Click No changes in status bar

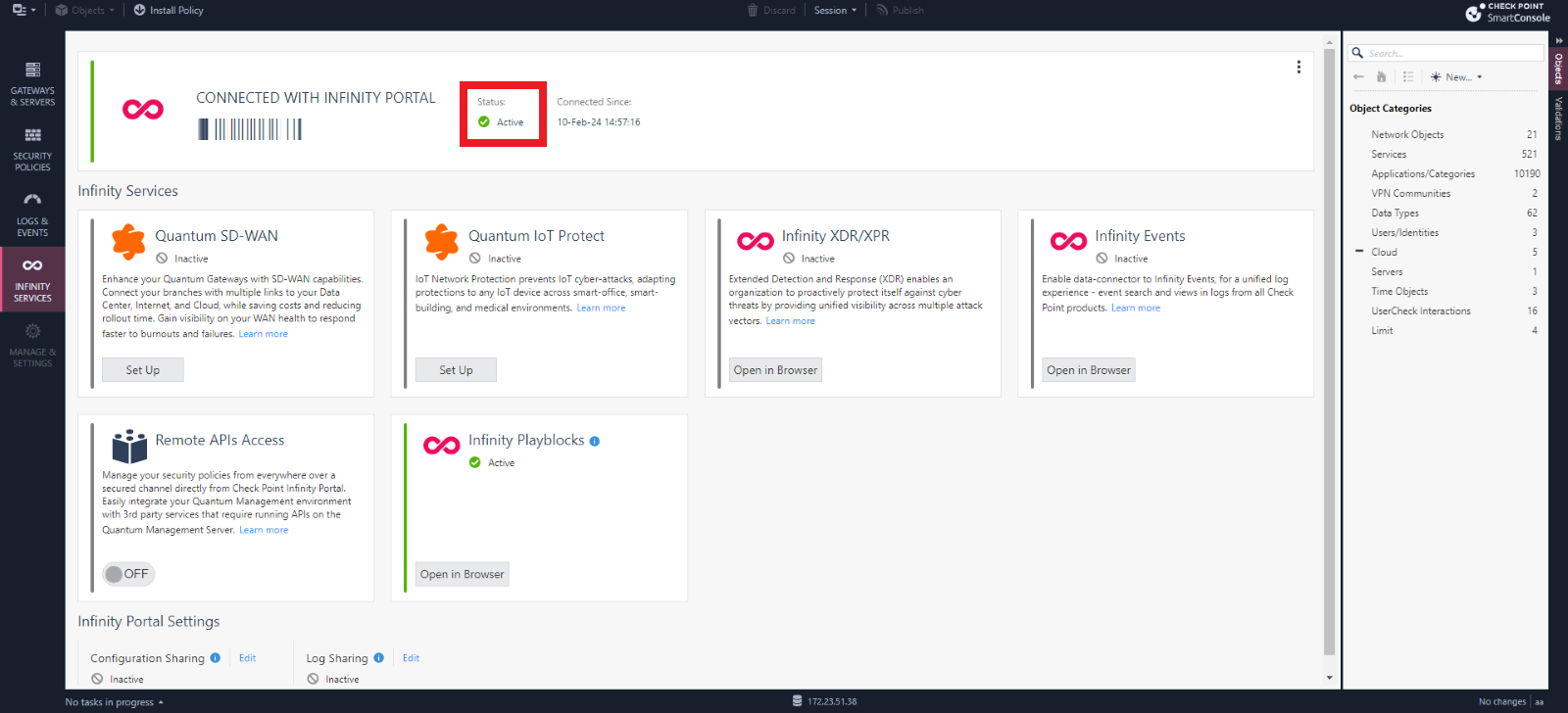[1501, 701]
